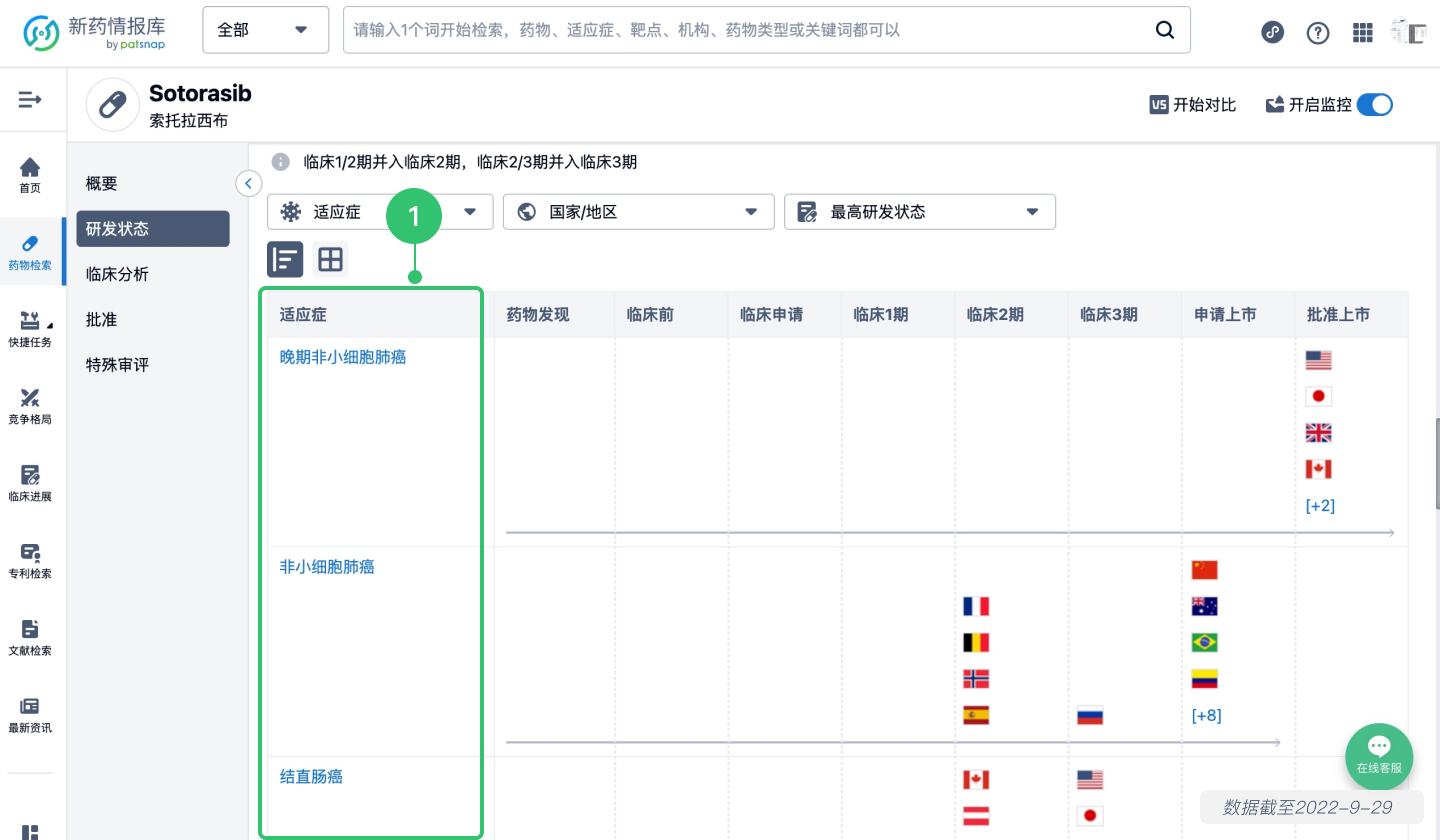This screenshot has width=1440, height=840.
Task: Open 非小细胞肺癌 indication link
Action: coord(327,567)
